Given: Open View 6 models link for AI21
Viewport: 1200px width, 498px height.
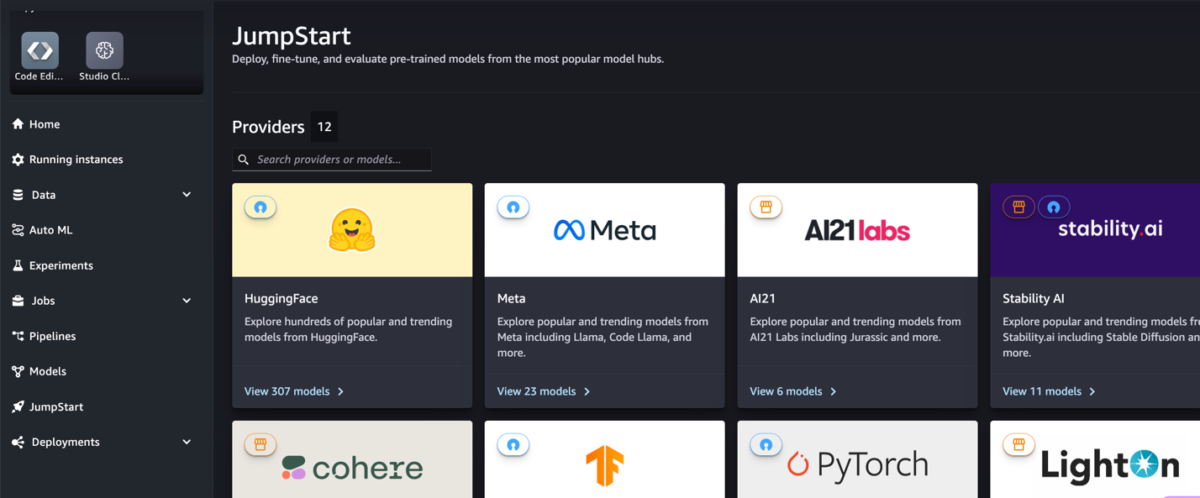Looking at the screenshot, I should (793, 391).
